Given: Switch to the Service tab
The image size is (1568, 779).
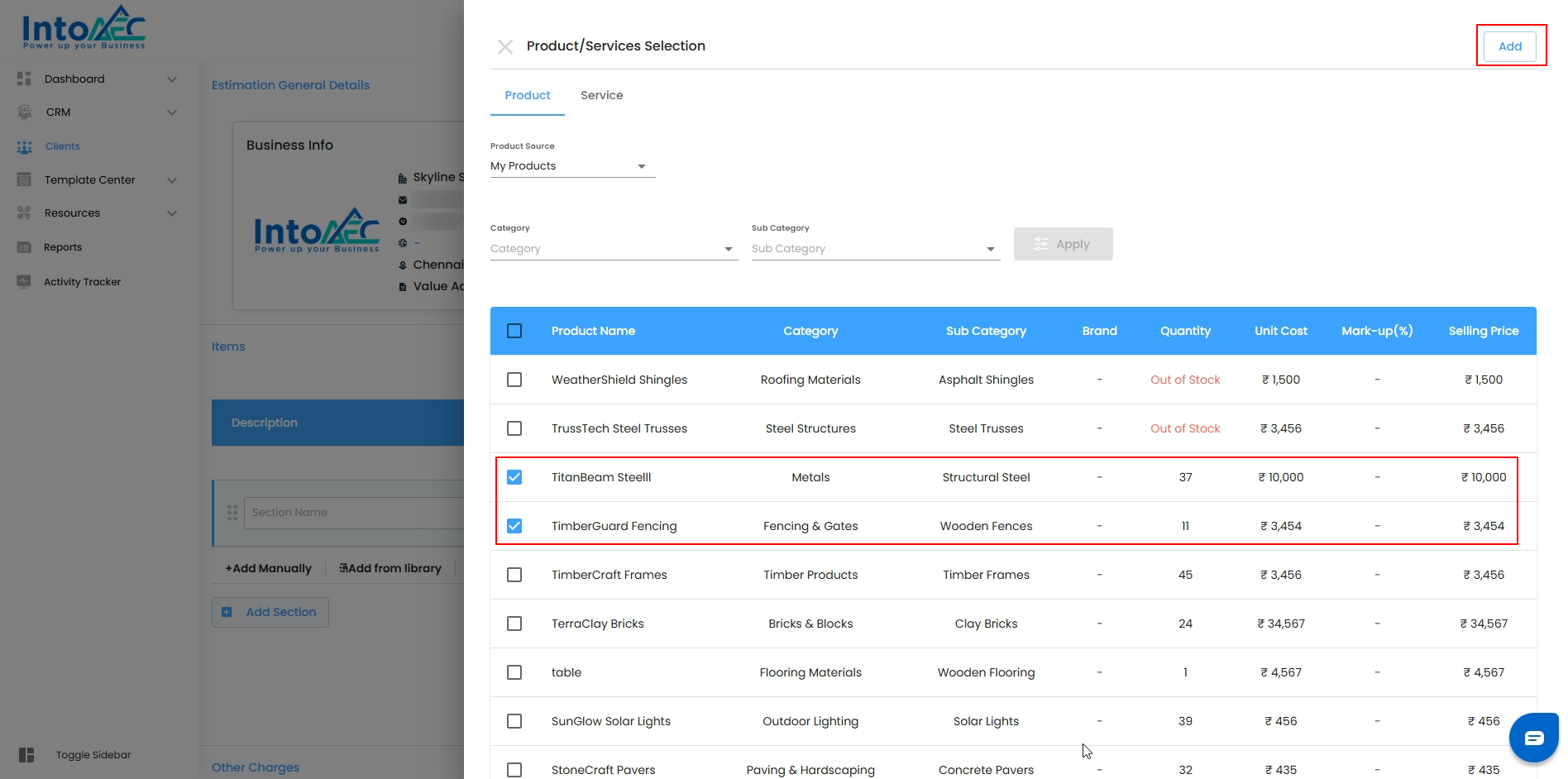Looking at the screenshot, I should 601,95.
